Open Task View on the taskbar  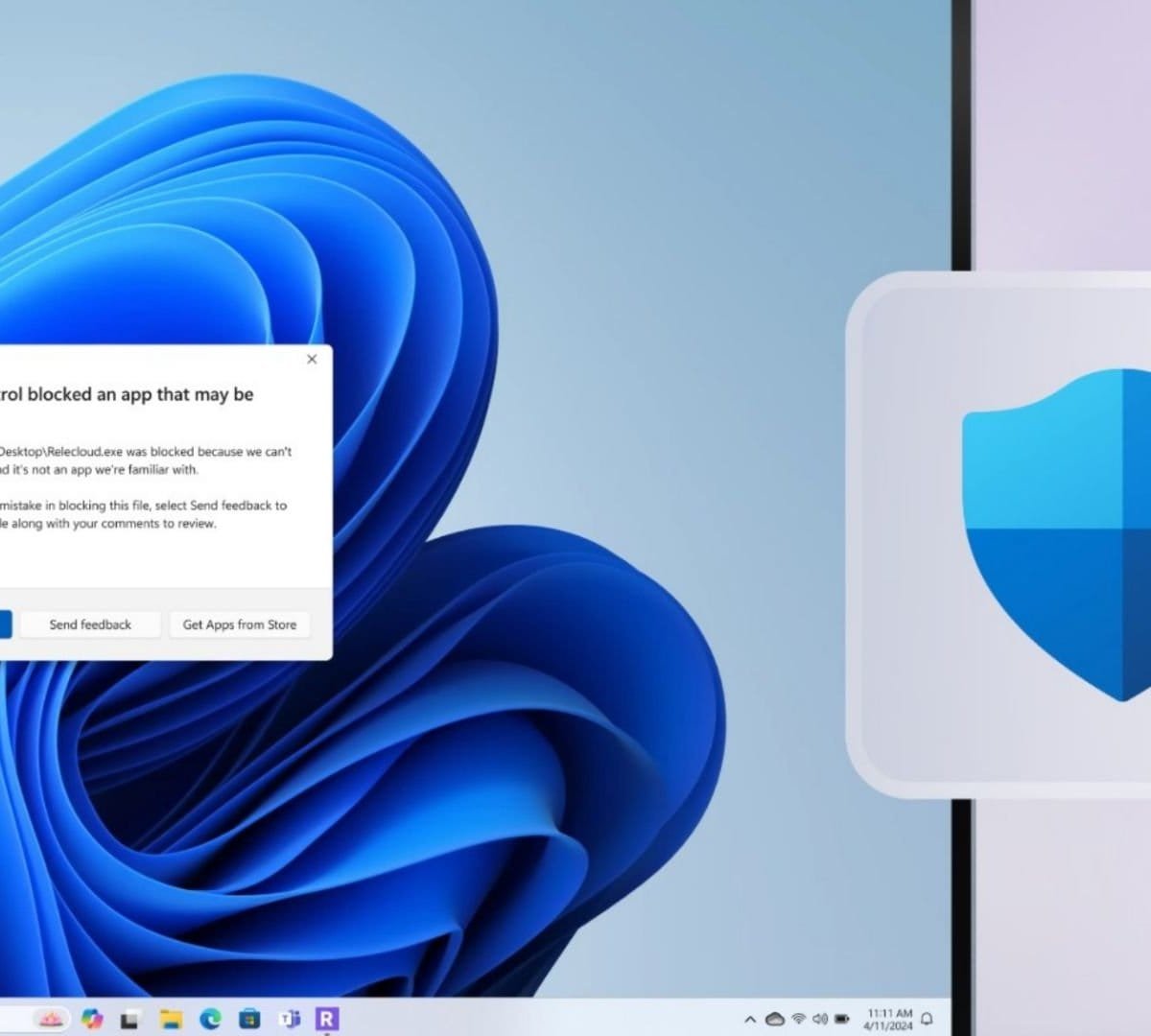coord(131,1019)
